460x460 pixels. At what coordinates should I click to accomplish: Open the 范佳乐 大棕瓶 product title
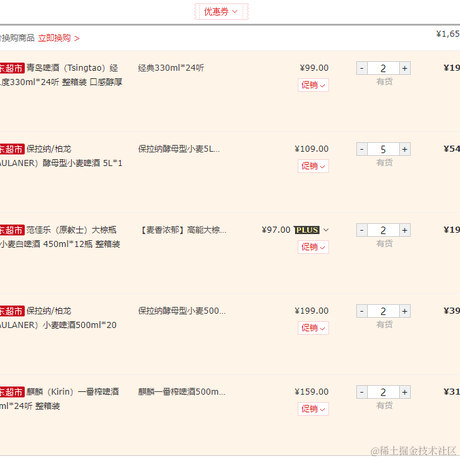(x=61, y=237)
